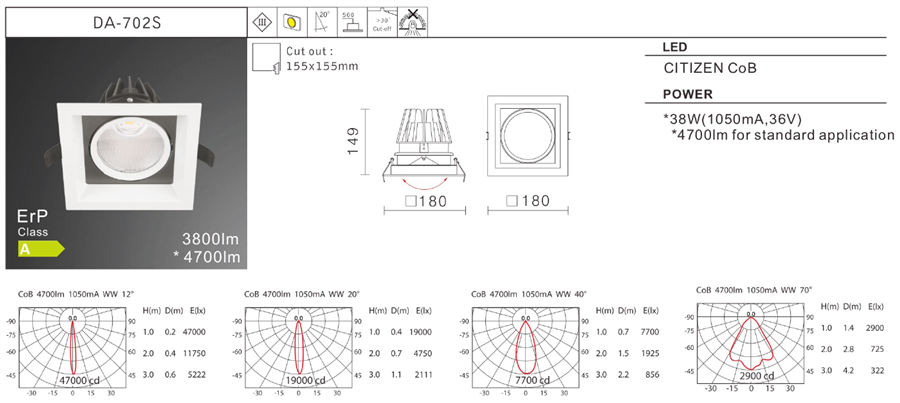Click the 70° beam polar chart
The width and height of the screenshot is (900, 403).
(754, 342)
